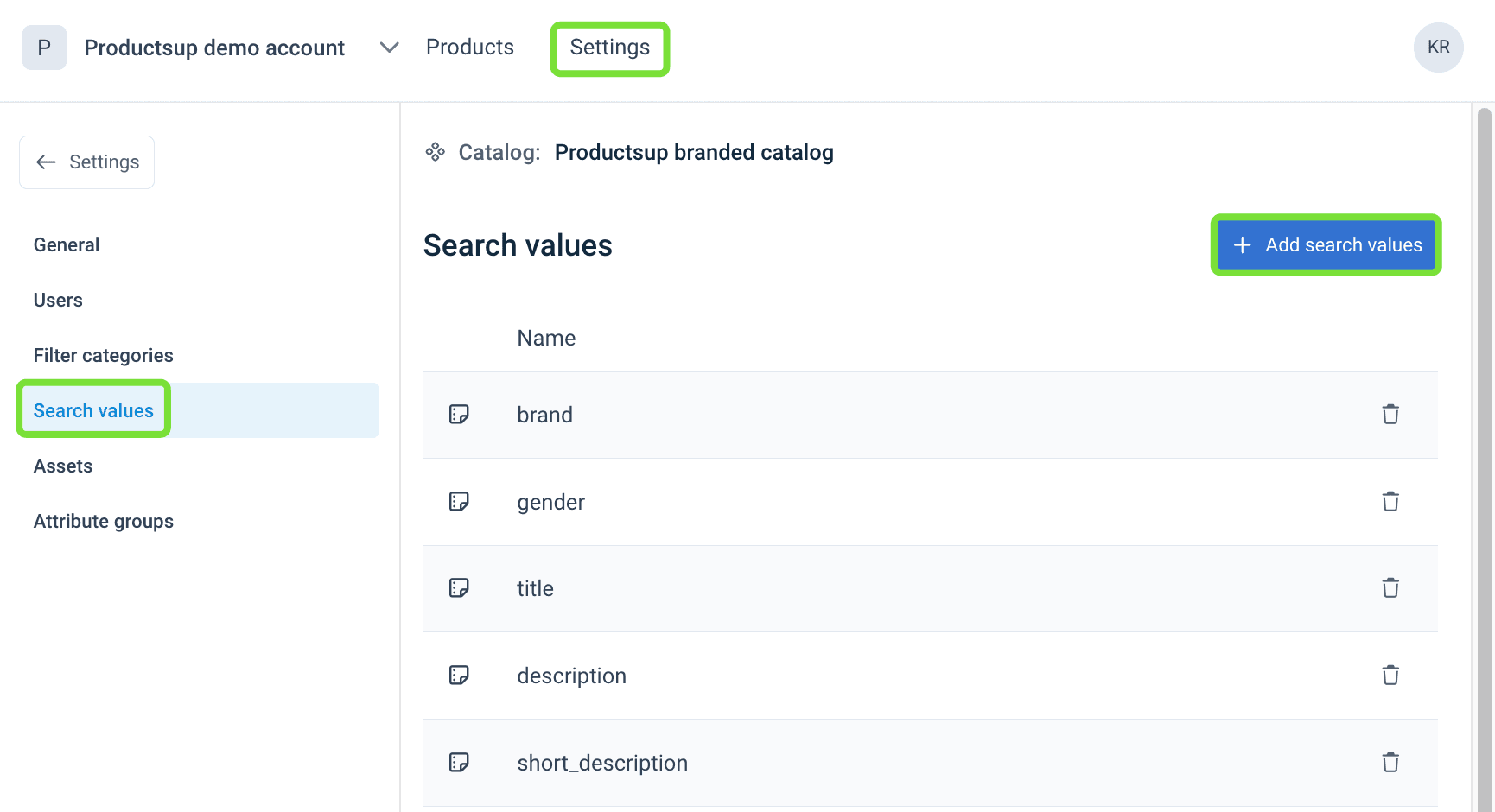Delete the brand search value

pos(1390,415)
